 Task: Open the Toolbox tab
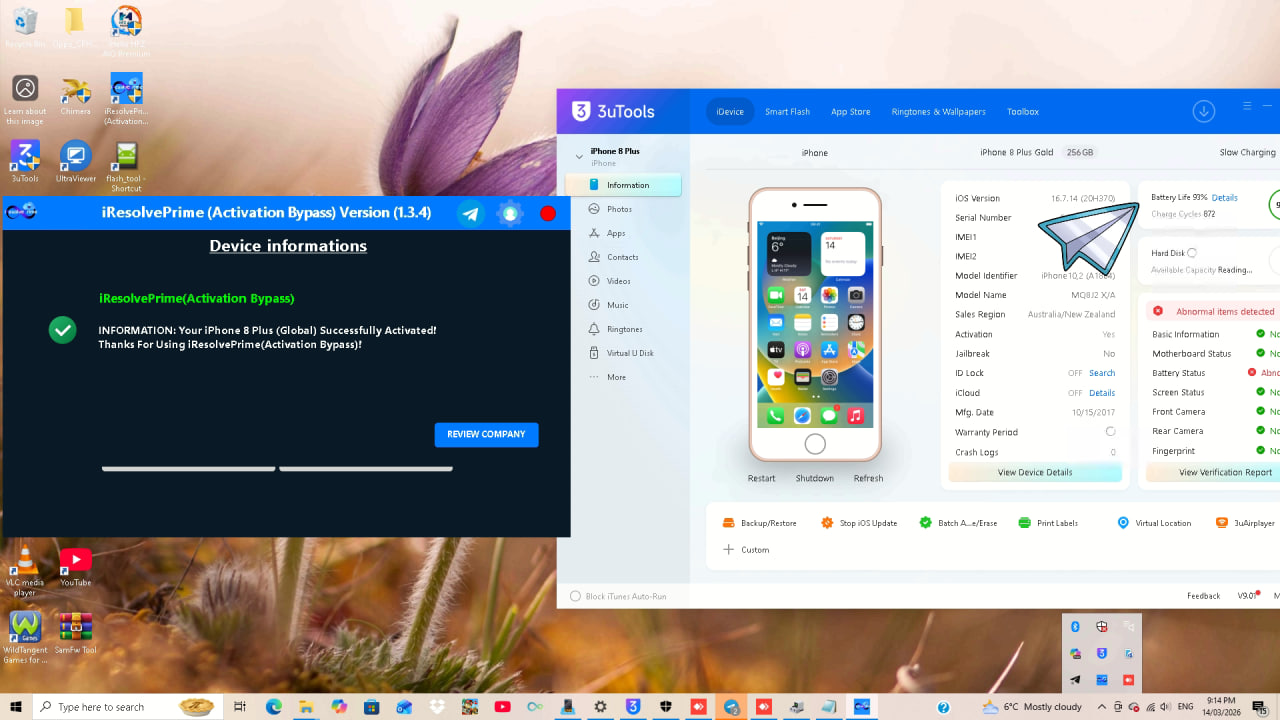[1022, 112]
